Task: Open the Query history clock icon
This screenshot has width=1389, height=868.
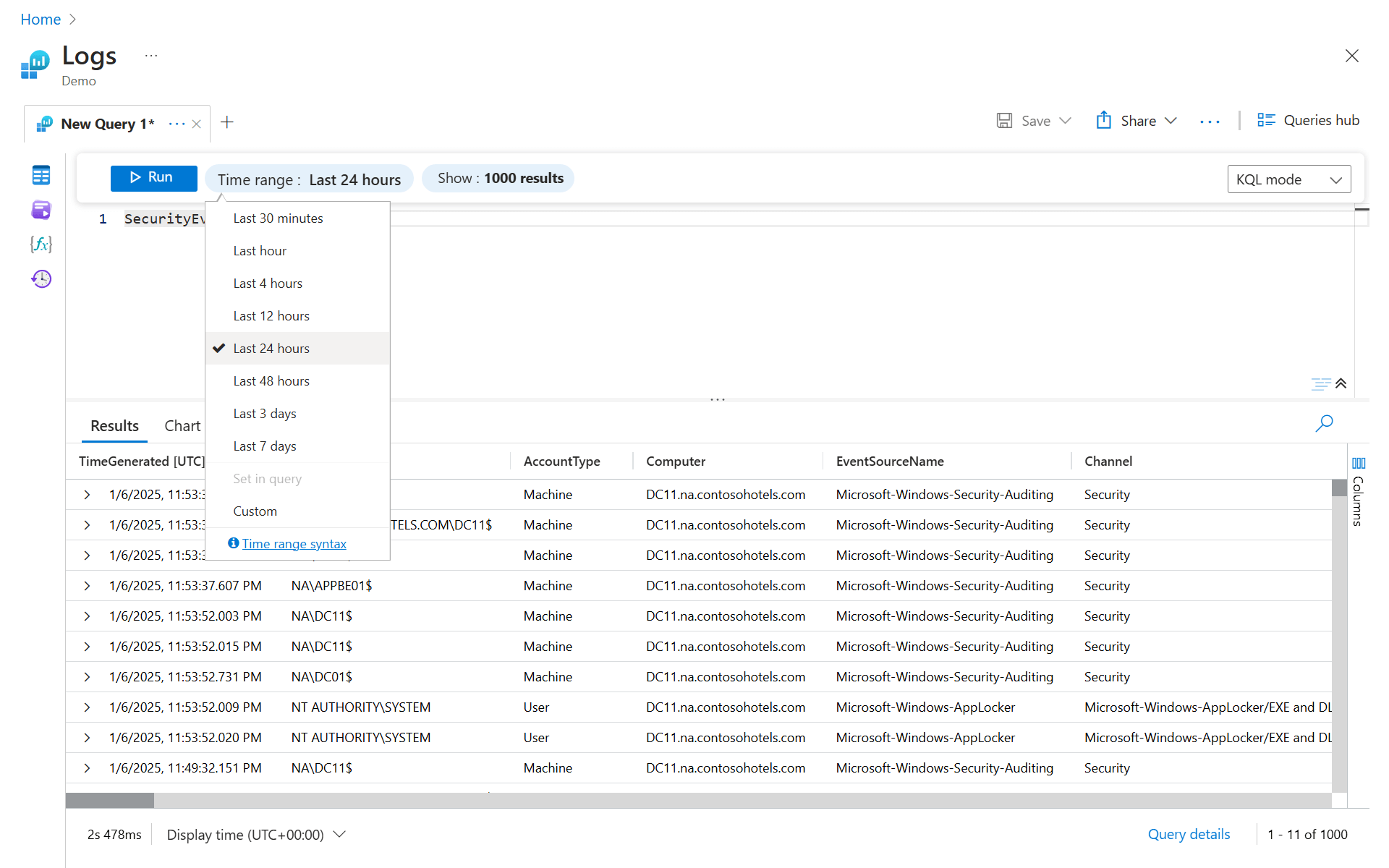Action: pyautogui.click(x=41, y=279)
